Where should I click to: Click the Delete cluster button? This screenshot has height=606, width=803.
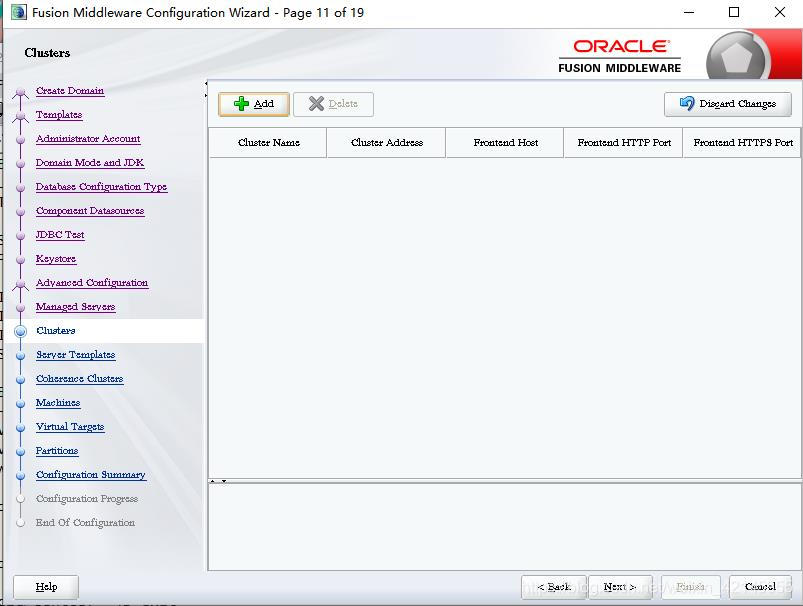click(x=333, y=104)
